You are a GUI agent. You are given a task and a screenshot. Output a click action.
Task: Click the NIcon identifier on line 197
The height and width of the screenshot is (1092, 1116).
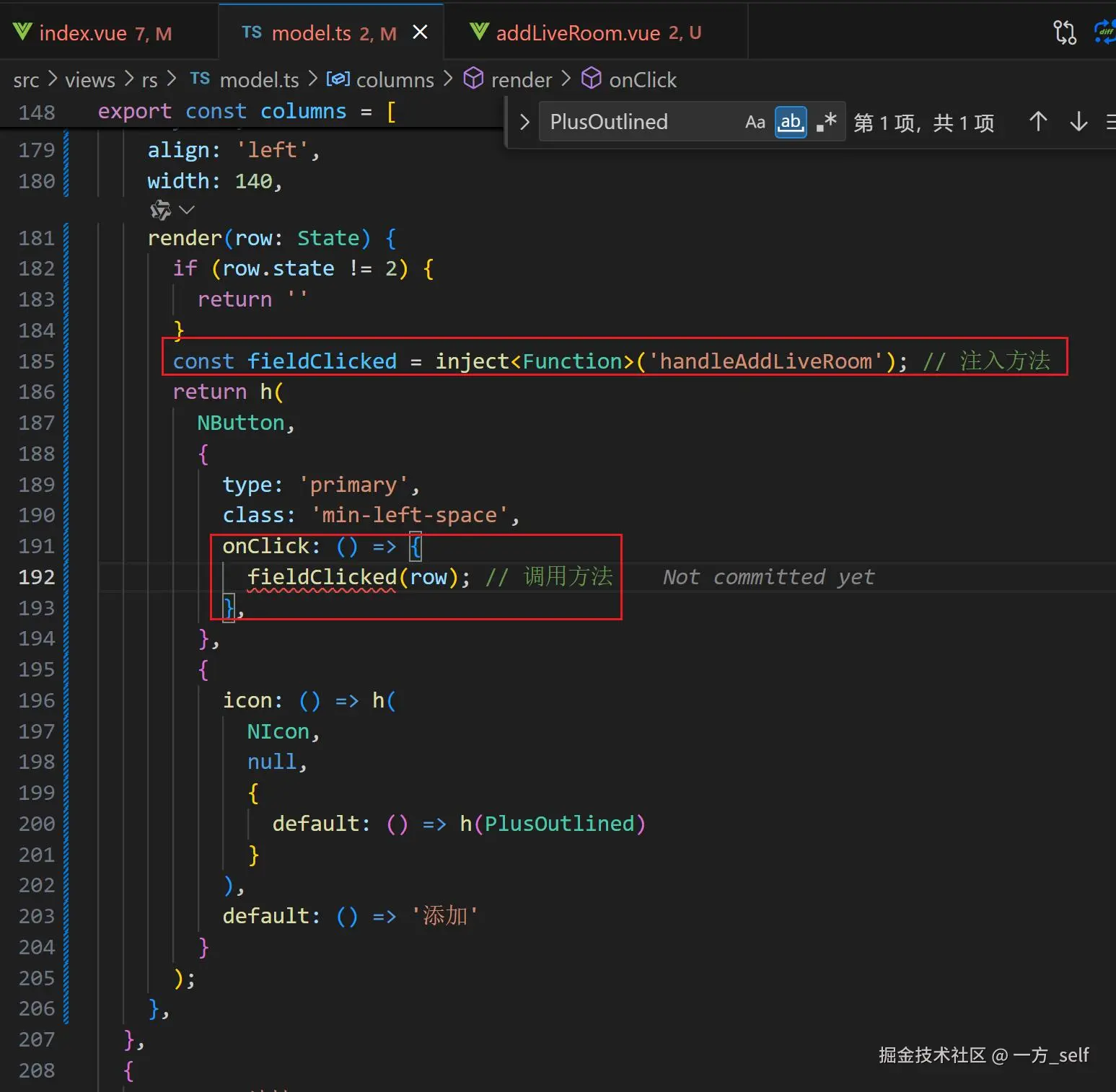tap(278, 731)
